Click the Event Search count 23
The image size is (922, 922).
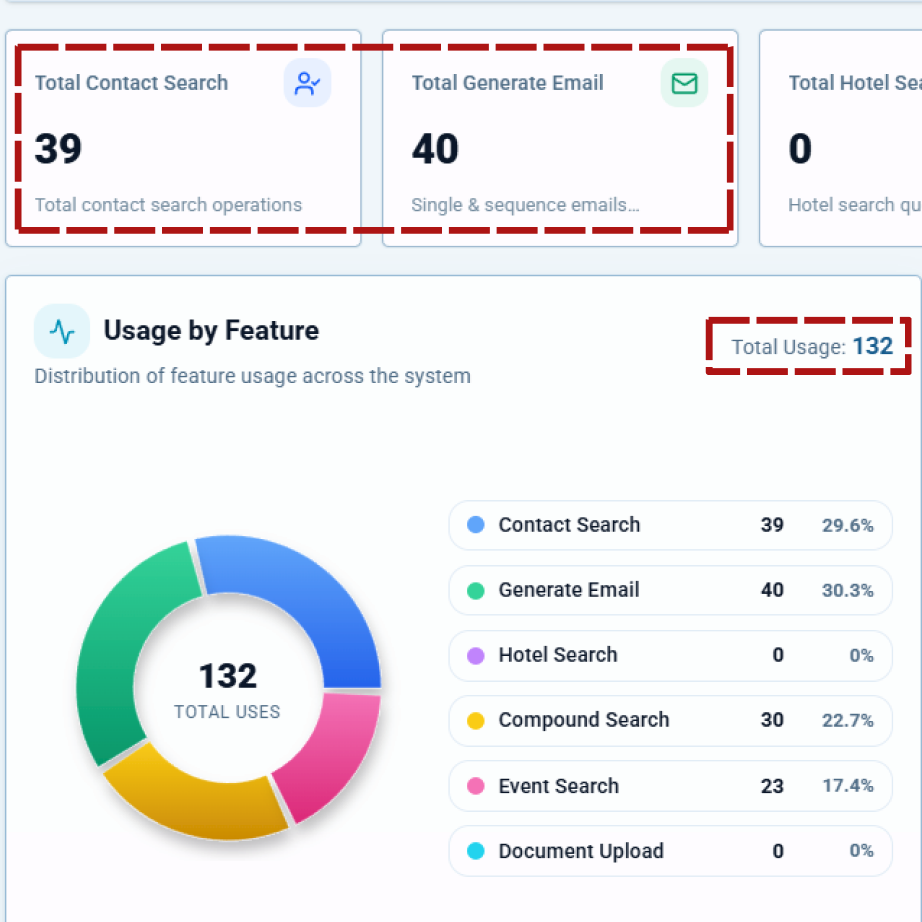772,786
